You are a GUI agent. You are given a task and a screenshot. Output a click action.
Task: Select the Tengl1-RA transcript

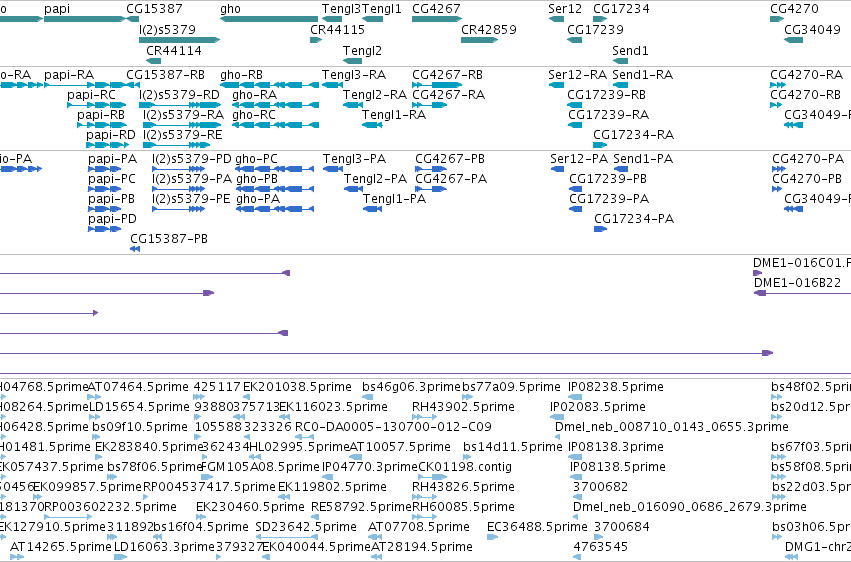pyautogui.click(x=372, y=125)
